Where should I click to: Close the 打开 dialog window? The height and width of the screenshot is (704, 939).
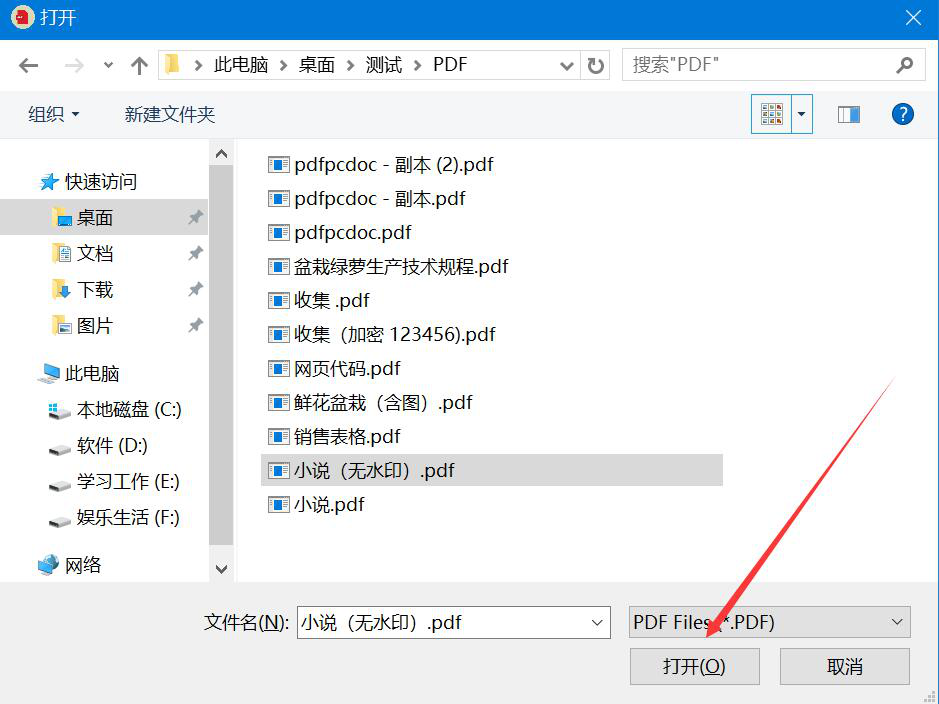(913, 18)
